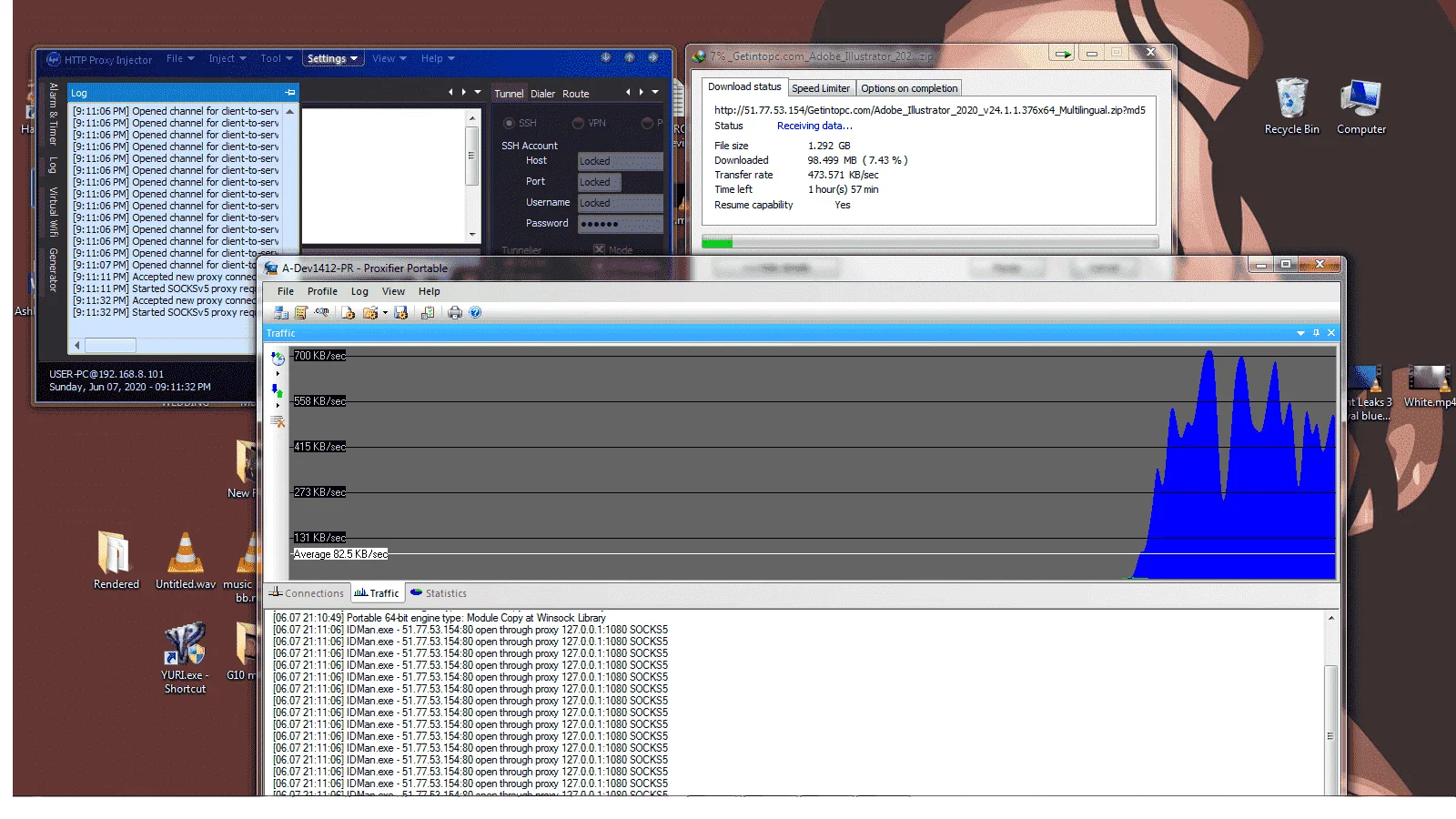Click the 'Receiving data...' status text in IDM
1456x819 pixels.
[814, 126]
